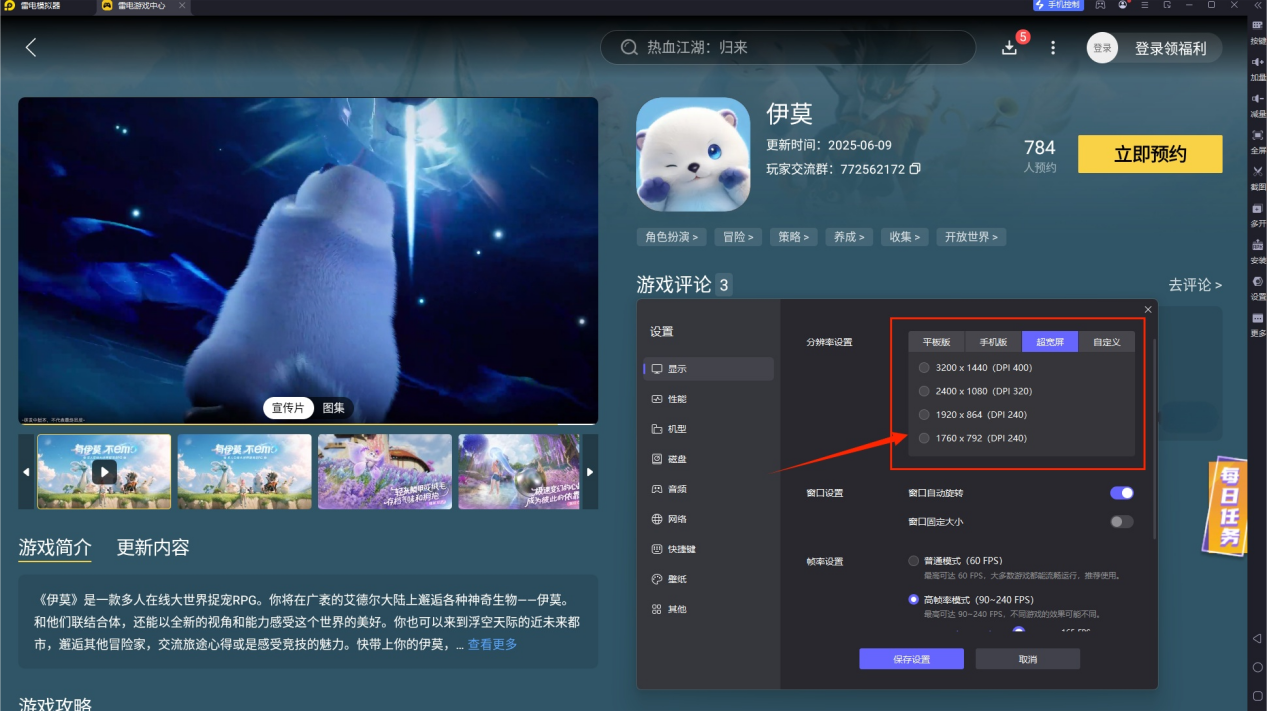Copy the player group number 772562172
1267x711 pixels.
pyautogui.click(x=915, y=169)
